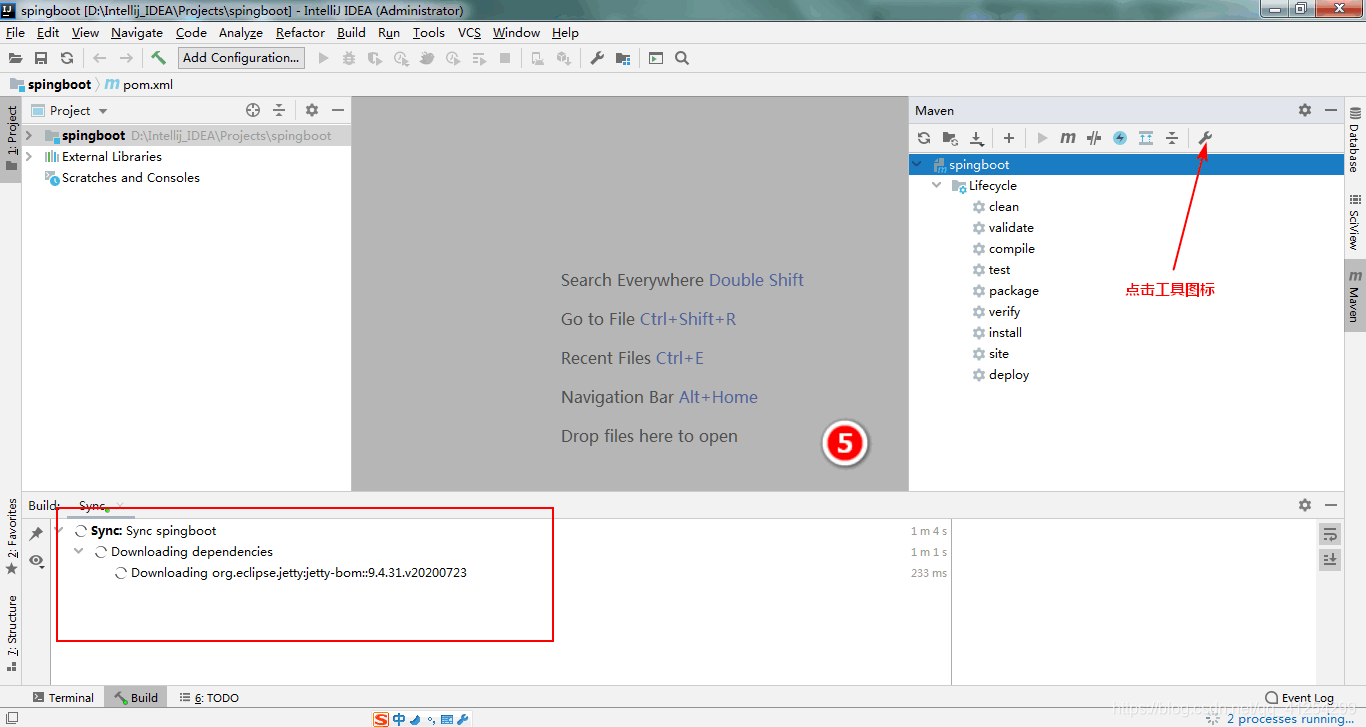Collapse all in Maven toolbar
1366x727 pixels.
coord(1172,138)
